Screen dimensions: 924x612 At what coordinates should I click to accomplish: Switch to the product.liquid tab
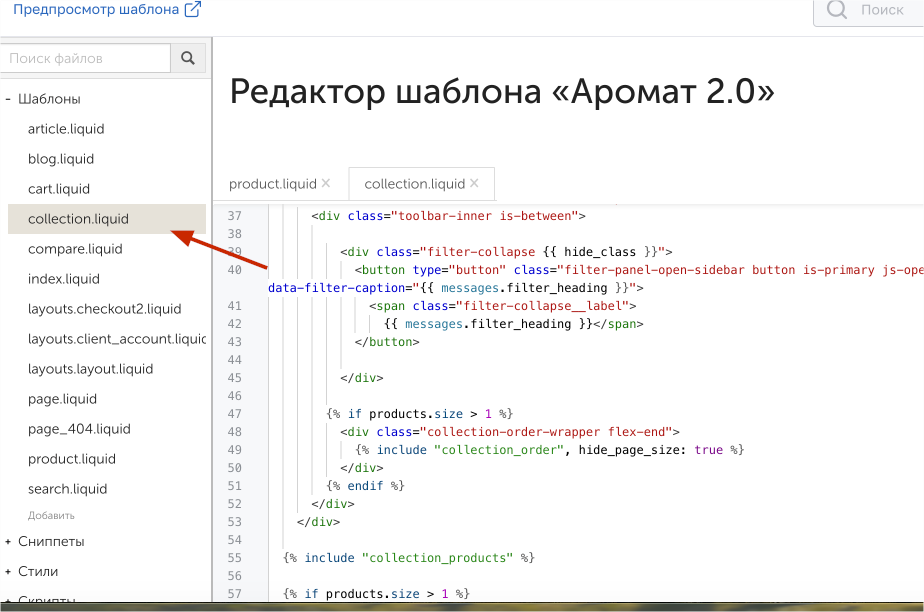click(x=272, y=184)
